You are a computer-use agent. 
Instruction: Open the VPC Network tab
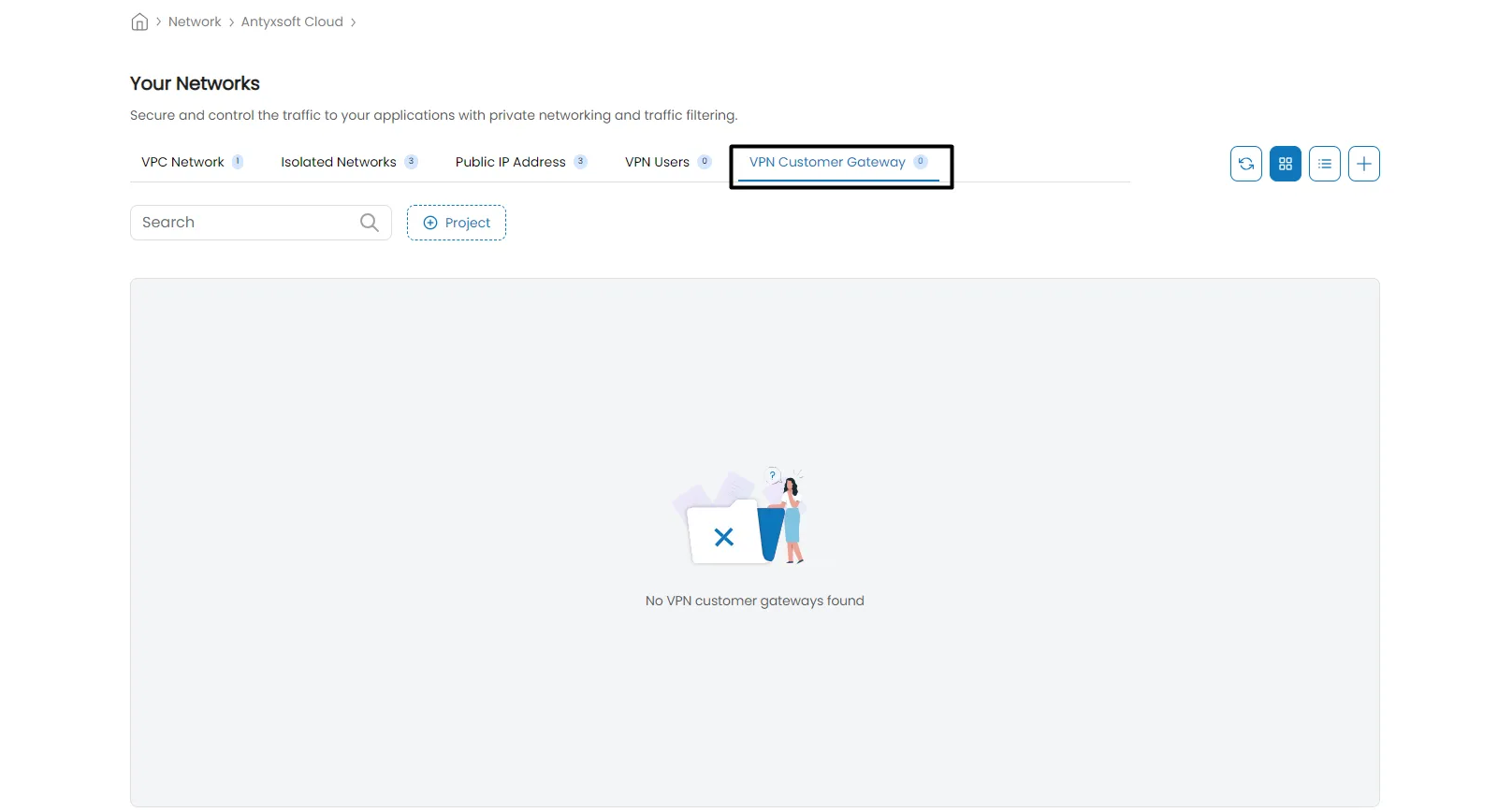click(182, 162)
